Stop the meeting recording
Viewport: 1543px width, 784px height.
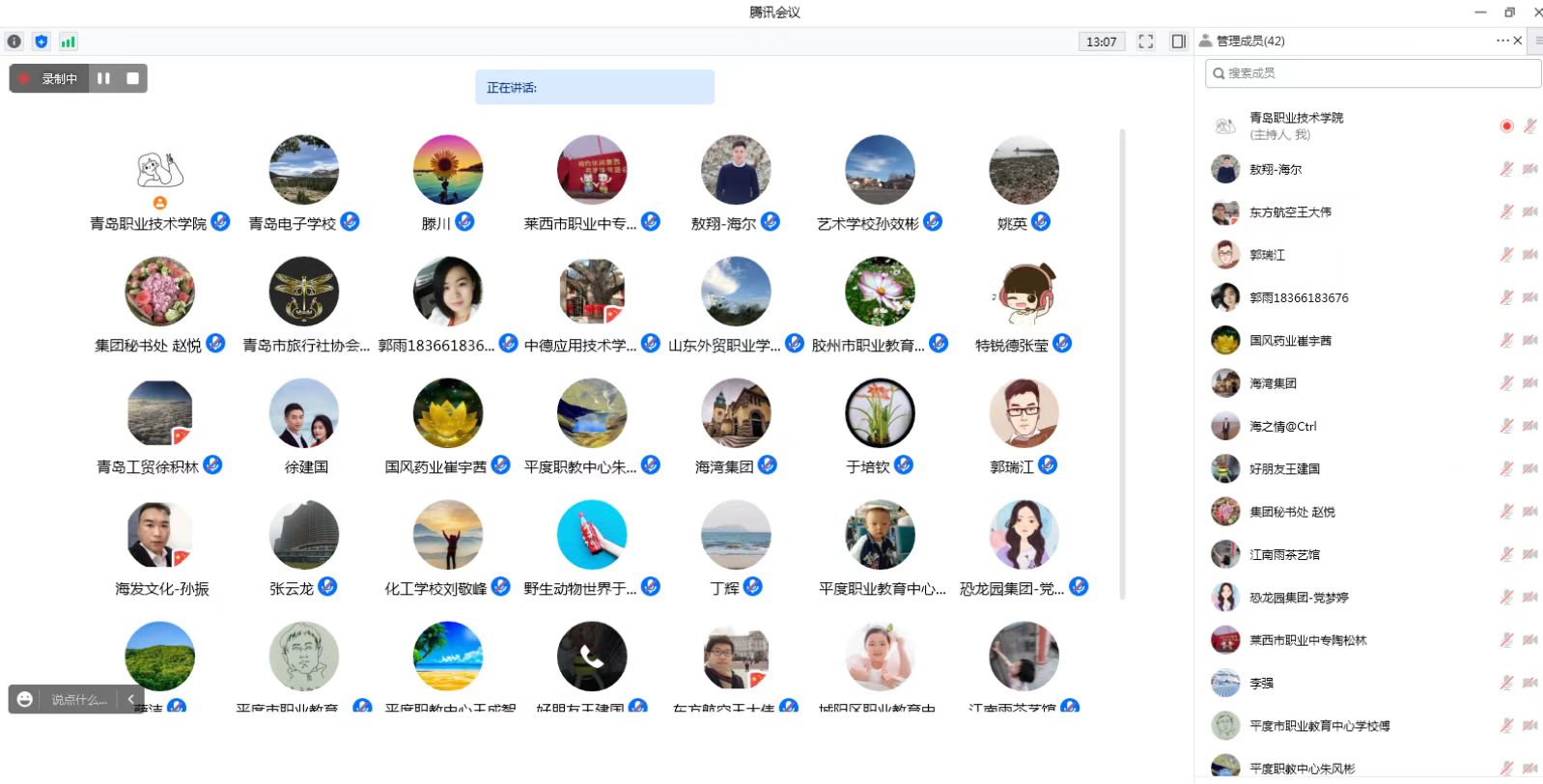133,78
